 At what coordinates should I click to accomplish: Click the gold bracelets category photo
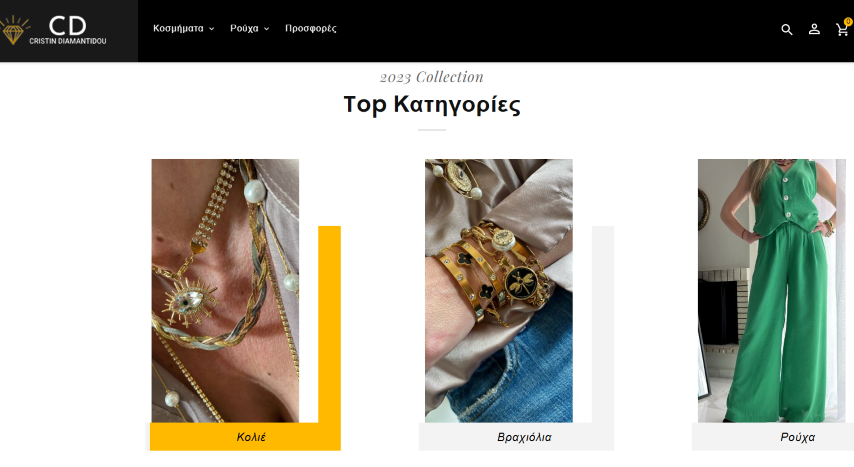click(498, 290)
